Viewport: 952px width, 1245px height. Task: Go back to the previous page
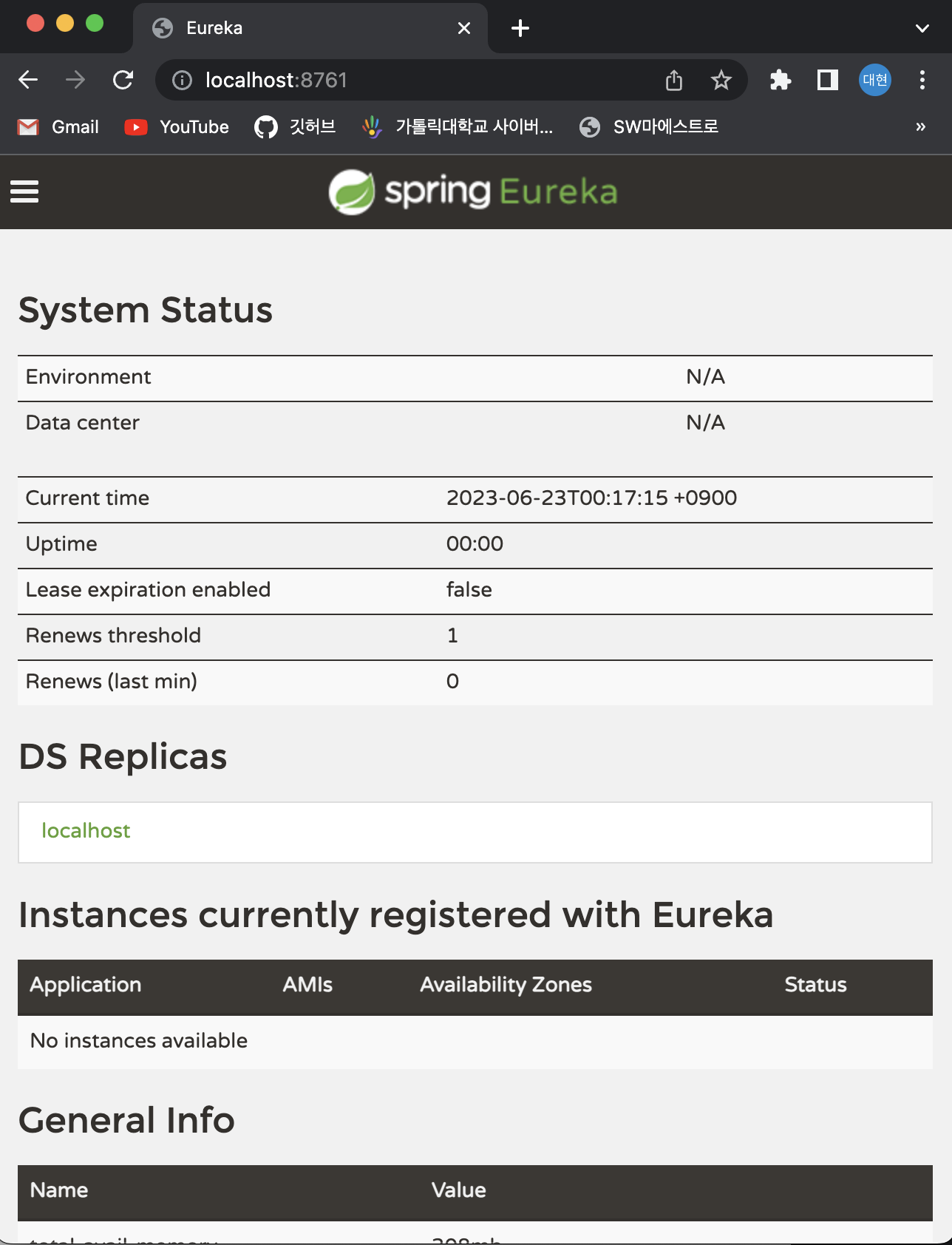(28, 80)
